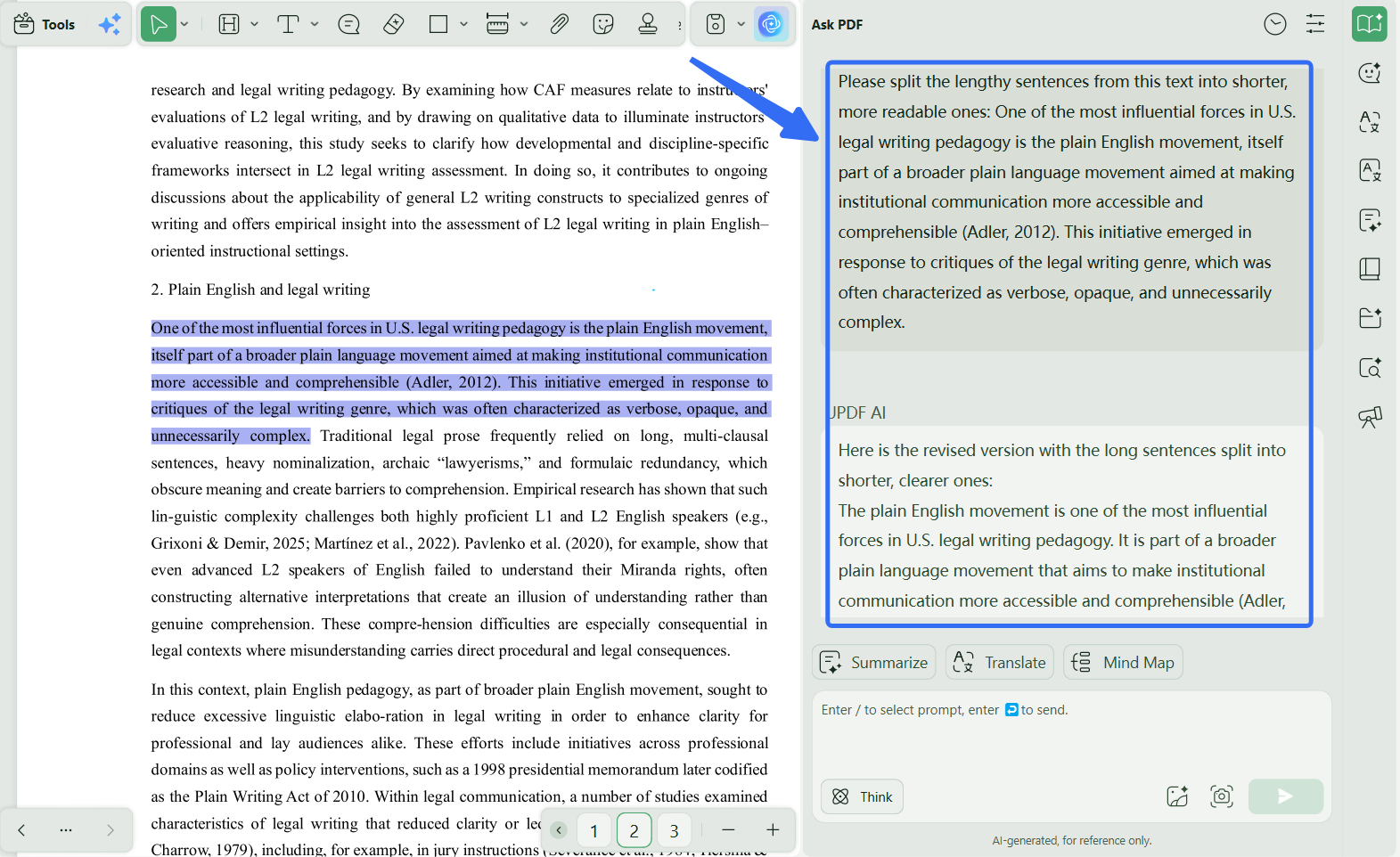Click the screenshot capture icon
Viewport: 1400px width, 857px height.
point(1222,796)
